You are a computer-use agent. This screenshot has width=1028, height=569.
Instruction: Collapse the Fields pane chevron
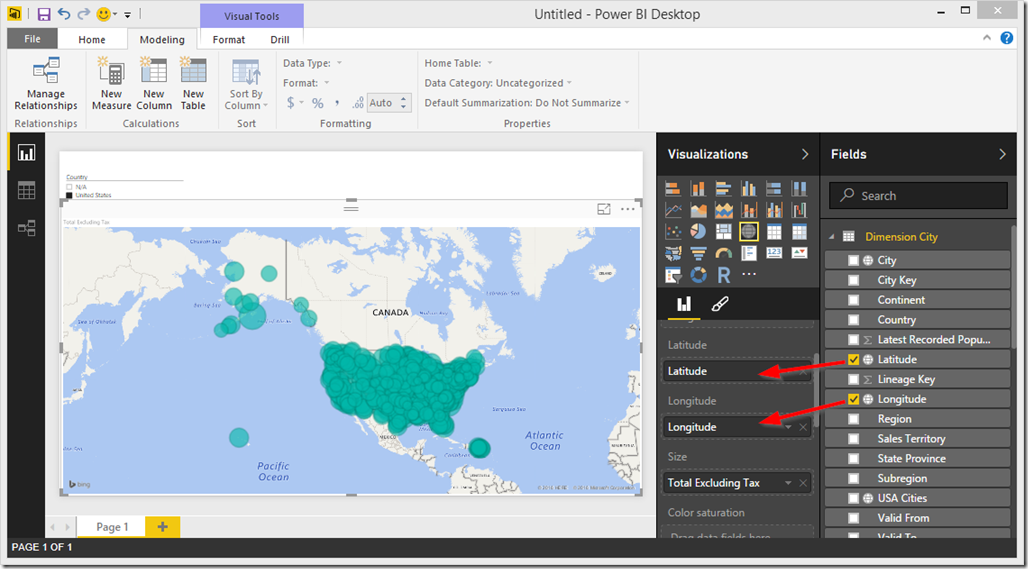tap(1002, 154)
